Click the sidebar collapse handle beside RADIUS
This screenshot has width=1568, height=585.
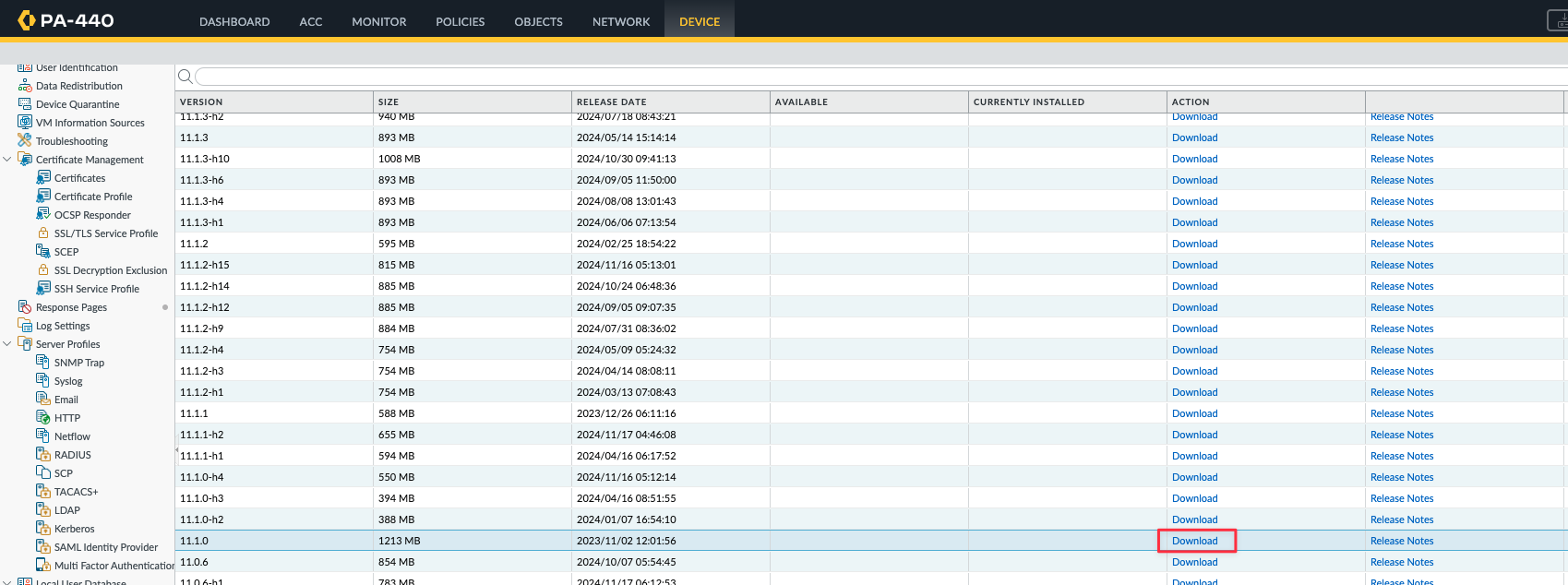pos(175,451)
